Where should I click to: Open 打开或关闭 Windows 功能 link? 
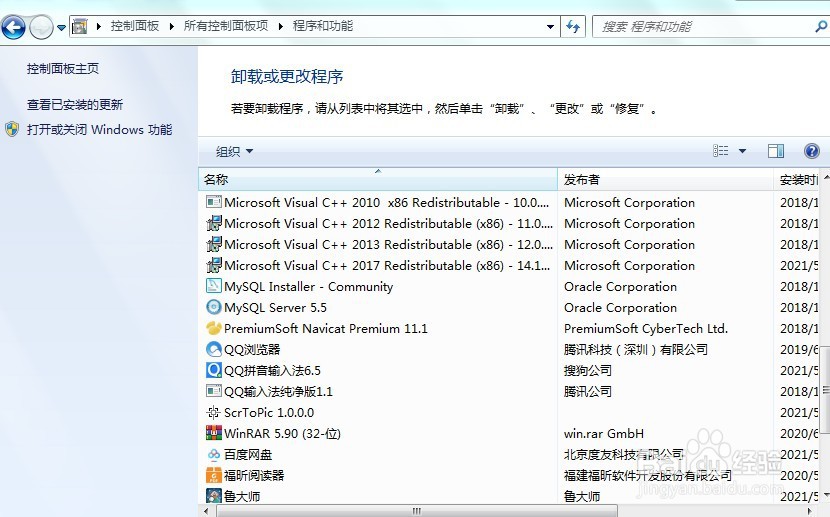point(100,130)
